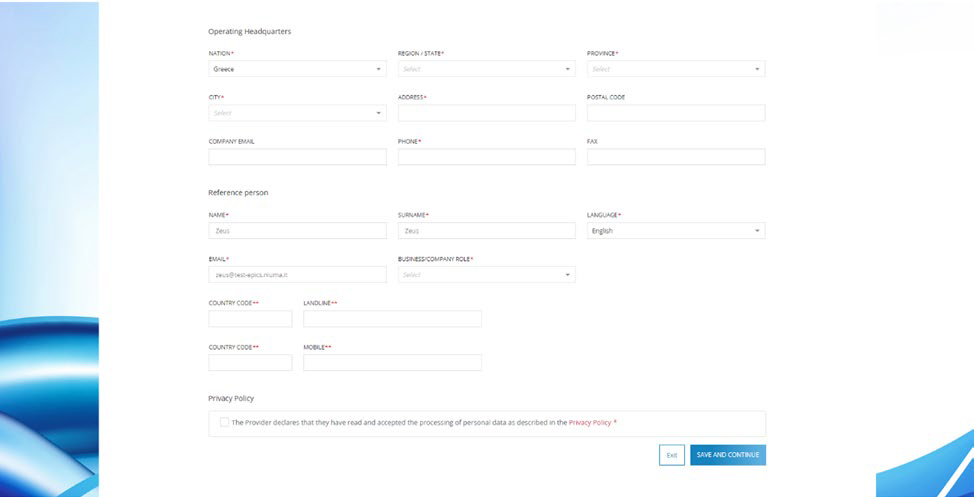Focus the Landline number field
This screenshot has height=497, width=974.
[x=392, y=319]
